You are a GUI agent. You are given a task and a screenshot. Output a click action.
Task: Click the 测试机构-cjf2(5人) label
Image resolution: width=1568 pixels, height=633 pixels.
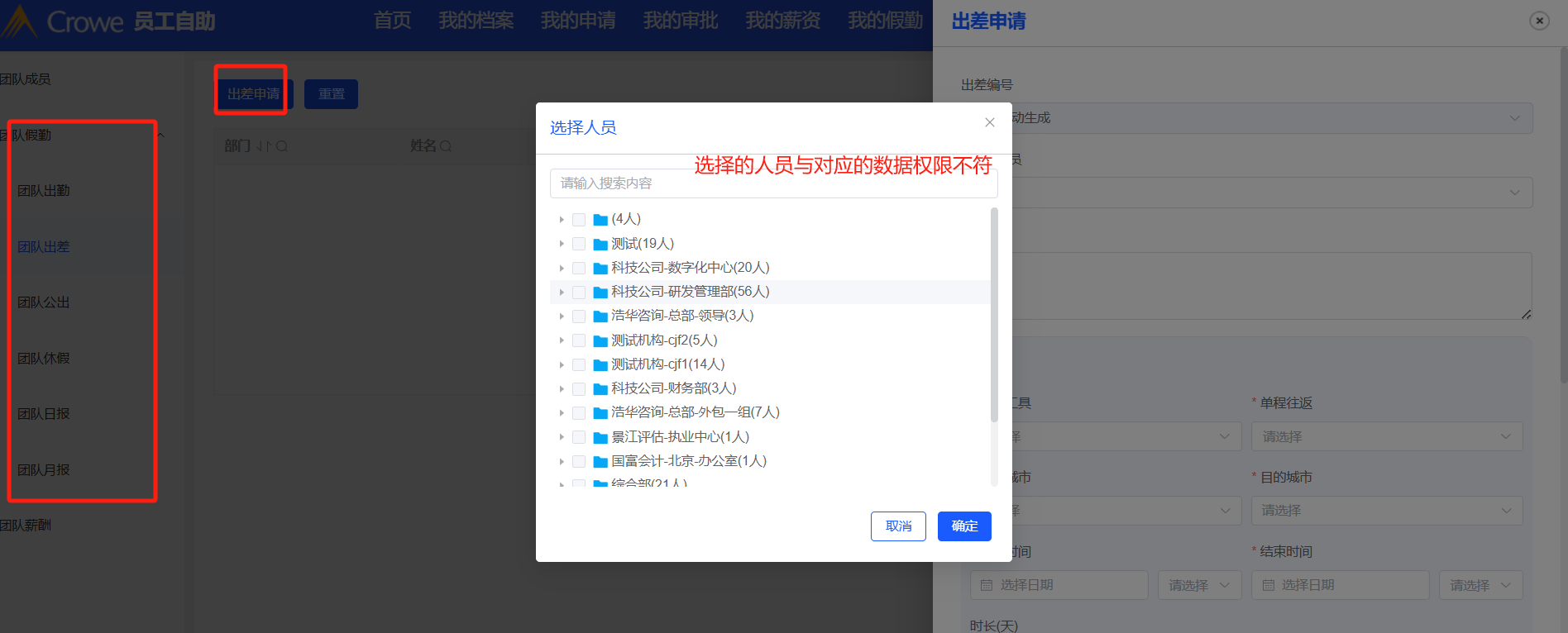[664, 340]
